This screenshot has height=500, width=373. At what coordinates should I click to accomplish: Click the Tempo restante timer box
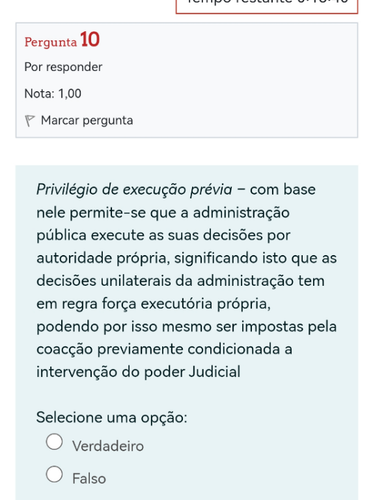267,6
